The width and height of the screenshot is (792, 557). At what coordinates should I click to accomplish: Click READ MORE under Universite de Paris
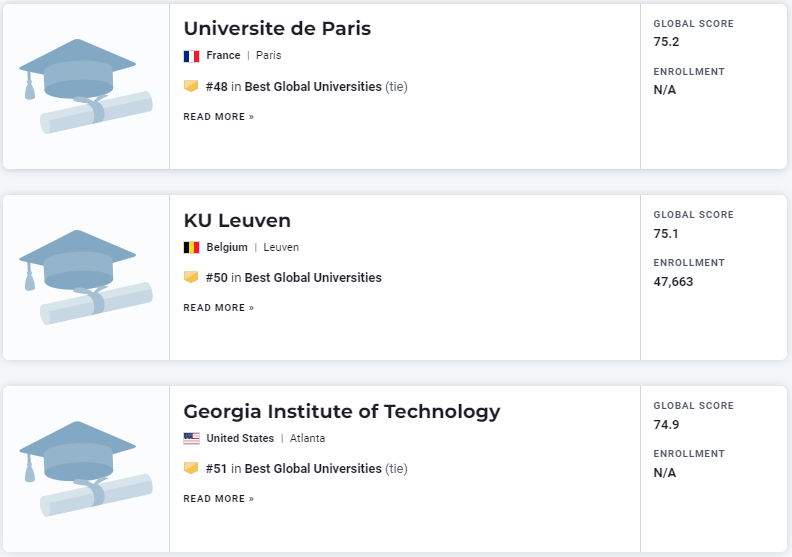[x=218, y=117]
